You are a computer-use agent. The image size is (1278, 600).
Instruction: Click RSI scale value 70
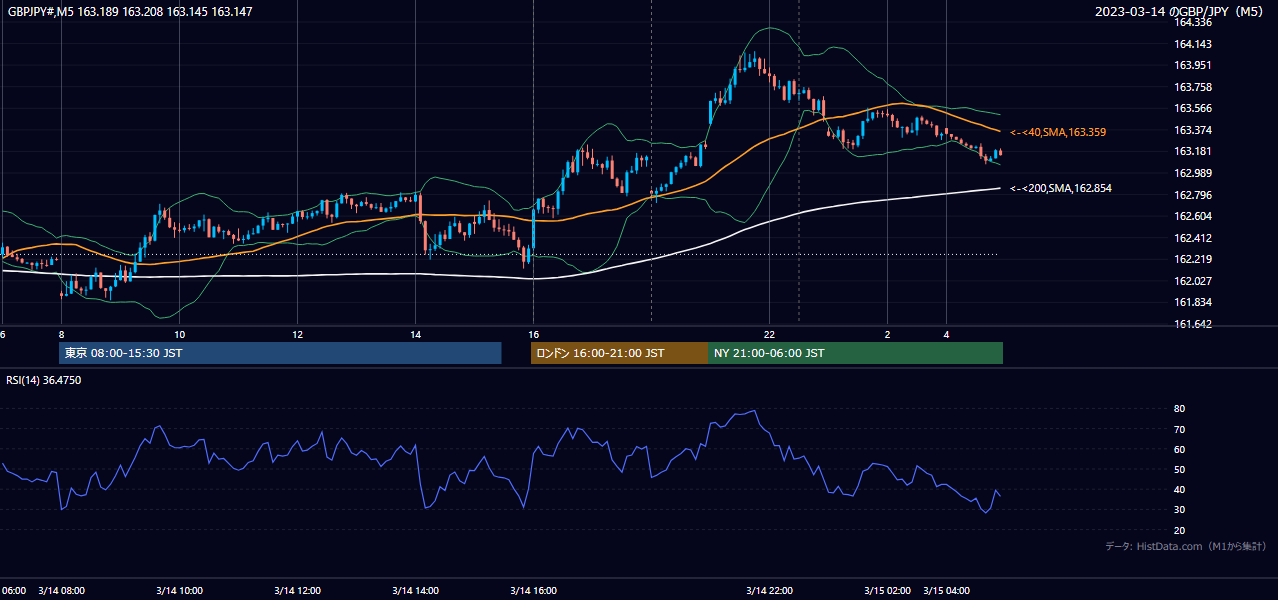coord(1180,429)
